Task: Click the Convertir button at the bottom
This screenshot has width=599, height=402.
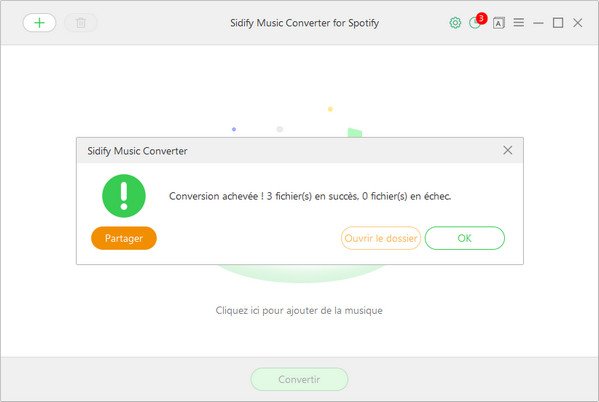Action: coord(299,379)
